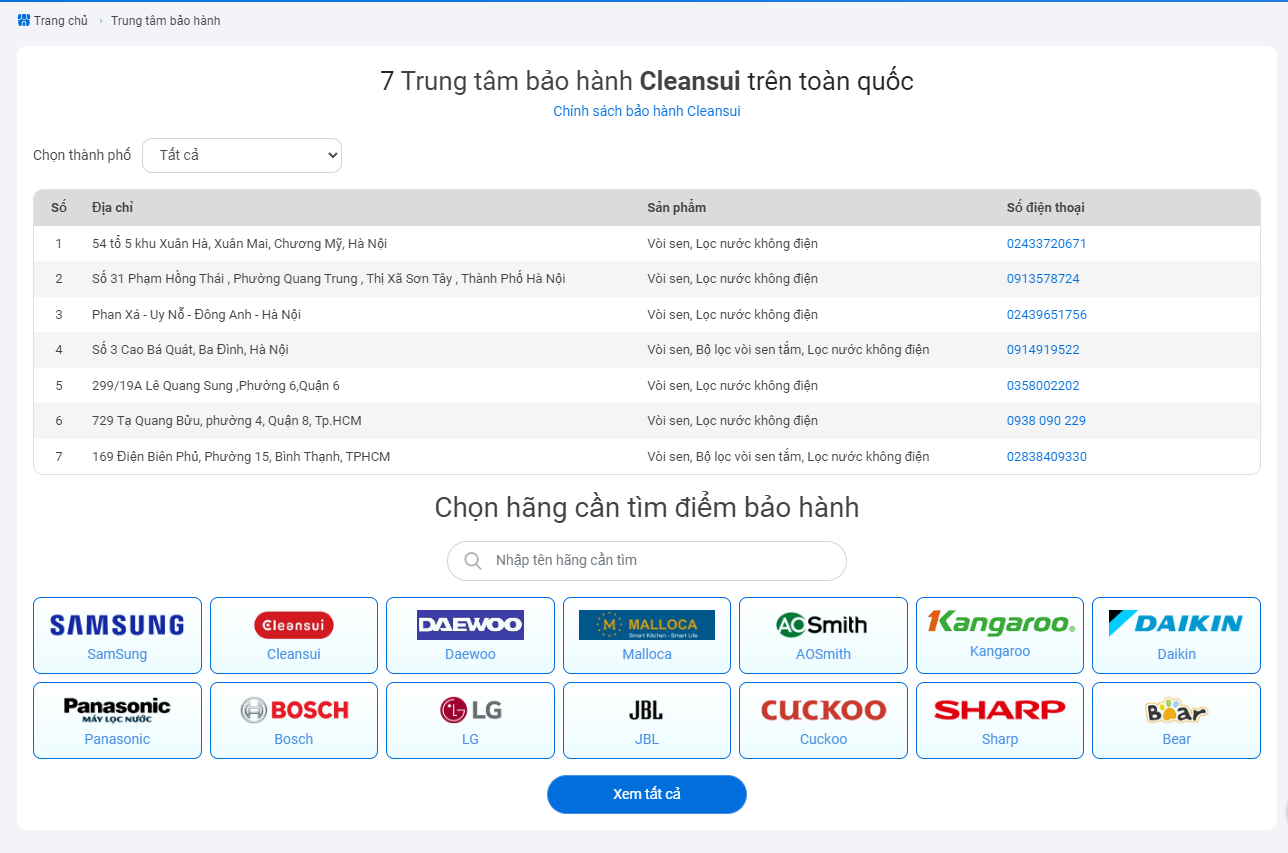1288x853 pixels.
Task: Click product cell in Điện Biên Phủ row
Action: [x=788, y=457]
